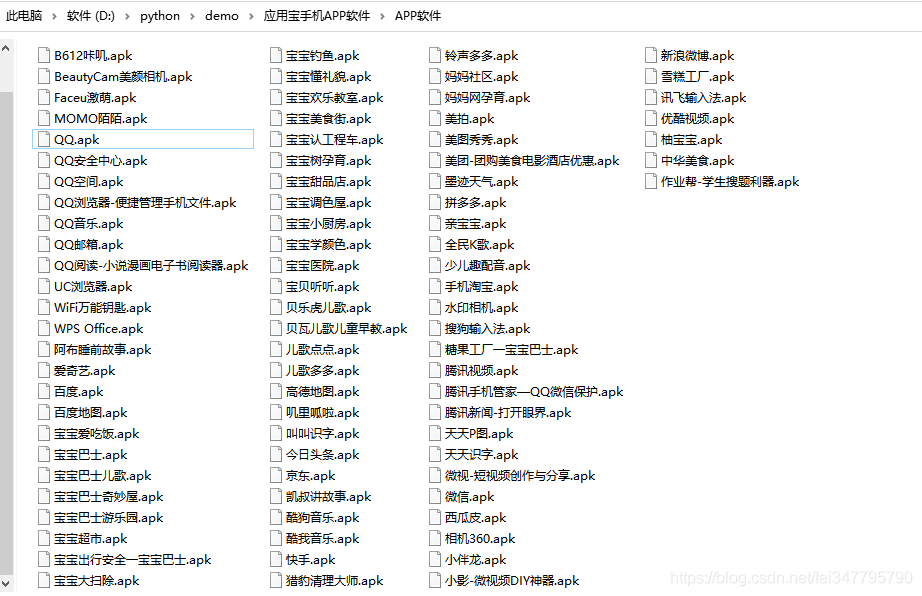Select the icon of 快手.apk
922x596 pixels.
click(x=276, y=560)
